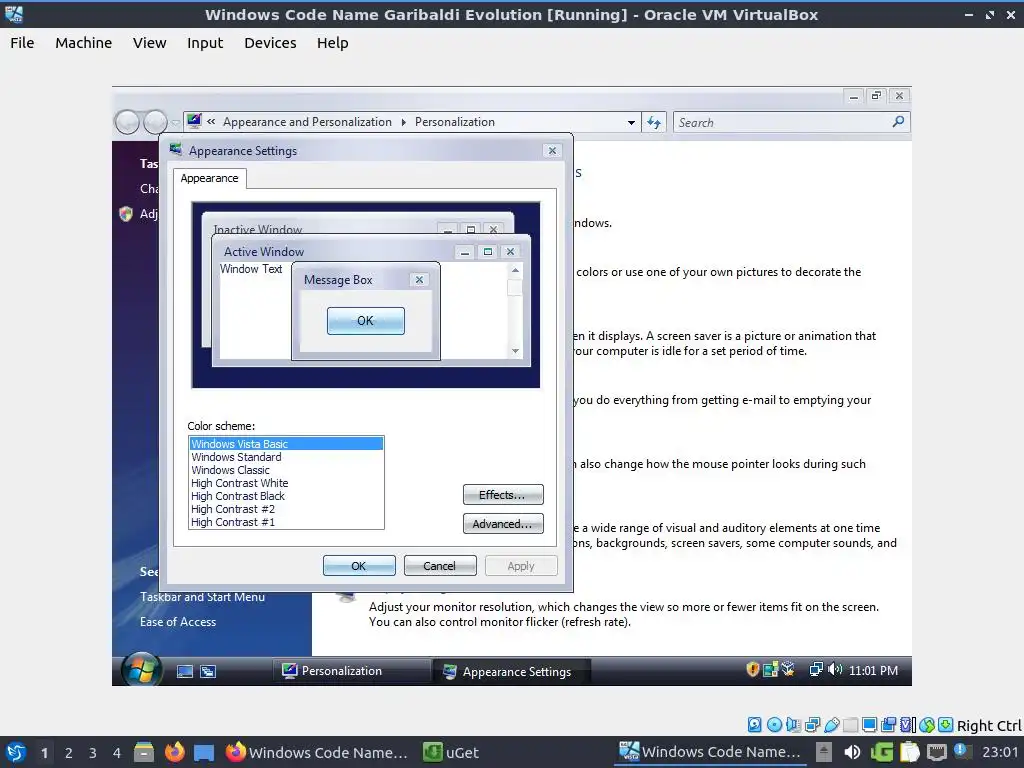Viewport: 1024px width, 768px height.
Task: Click Show Desktop quick launch icon
Action: pos(185,671)
